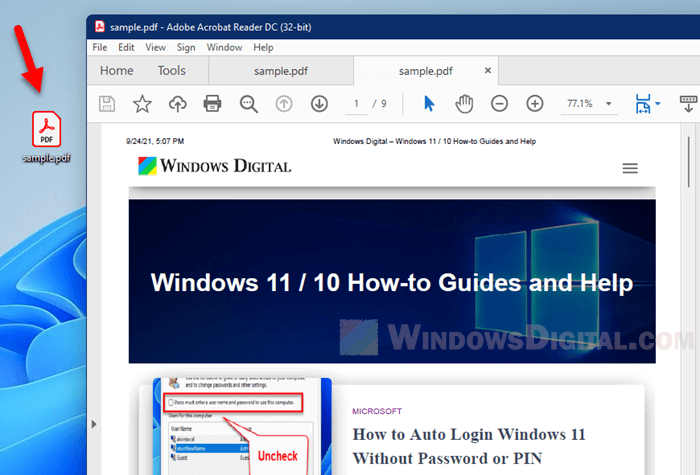Click the How to Auto Login Windows 11 headline
Screen dimensions: 700x475
(469, 446)
